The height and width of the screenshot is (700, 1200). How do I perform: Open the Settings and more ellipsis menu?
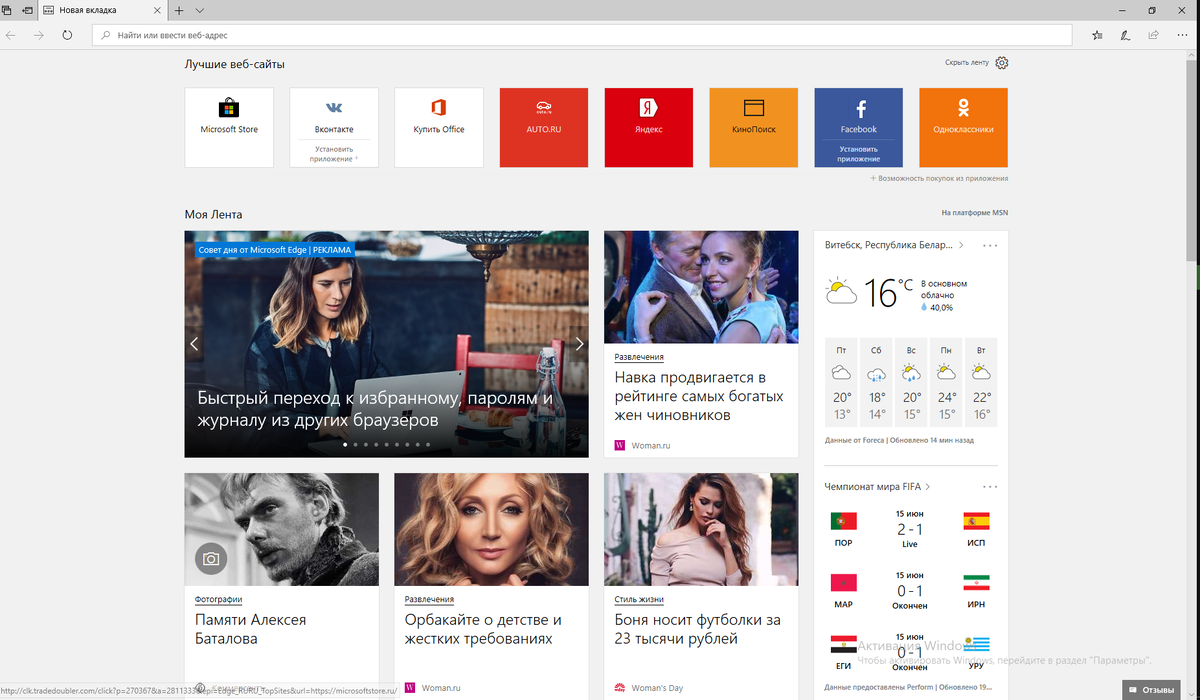pyautogui.click(x=1182, y=35)
